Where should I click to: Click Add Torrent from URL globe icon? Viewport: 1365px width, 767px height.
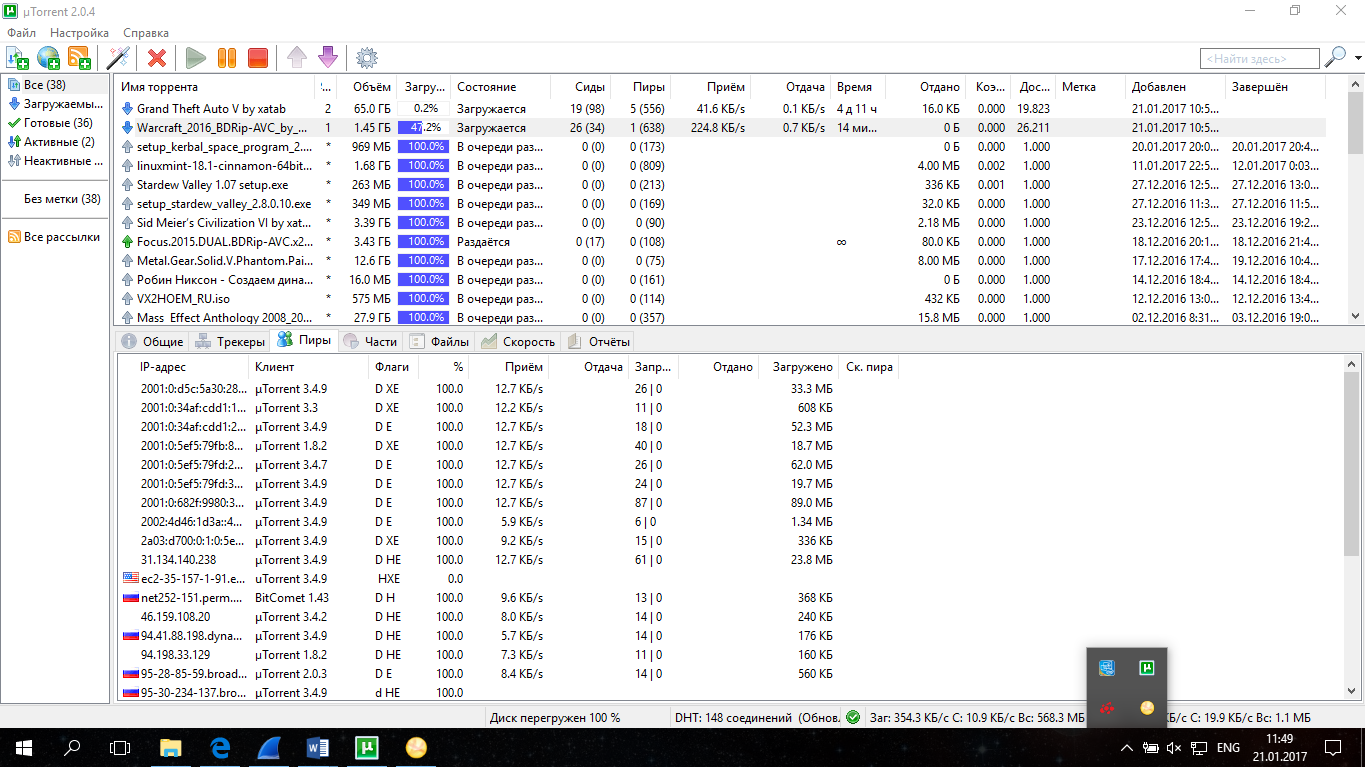click(48, 58)
